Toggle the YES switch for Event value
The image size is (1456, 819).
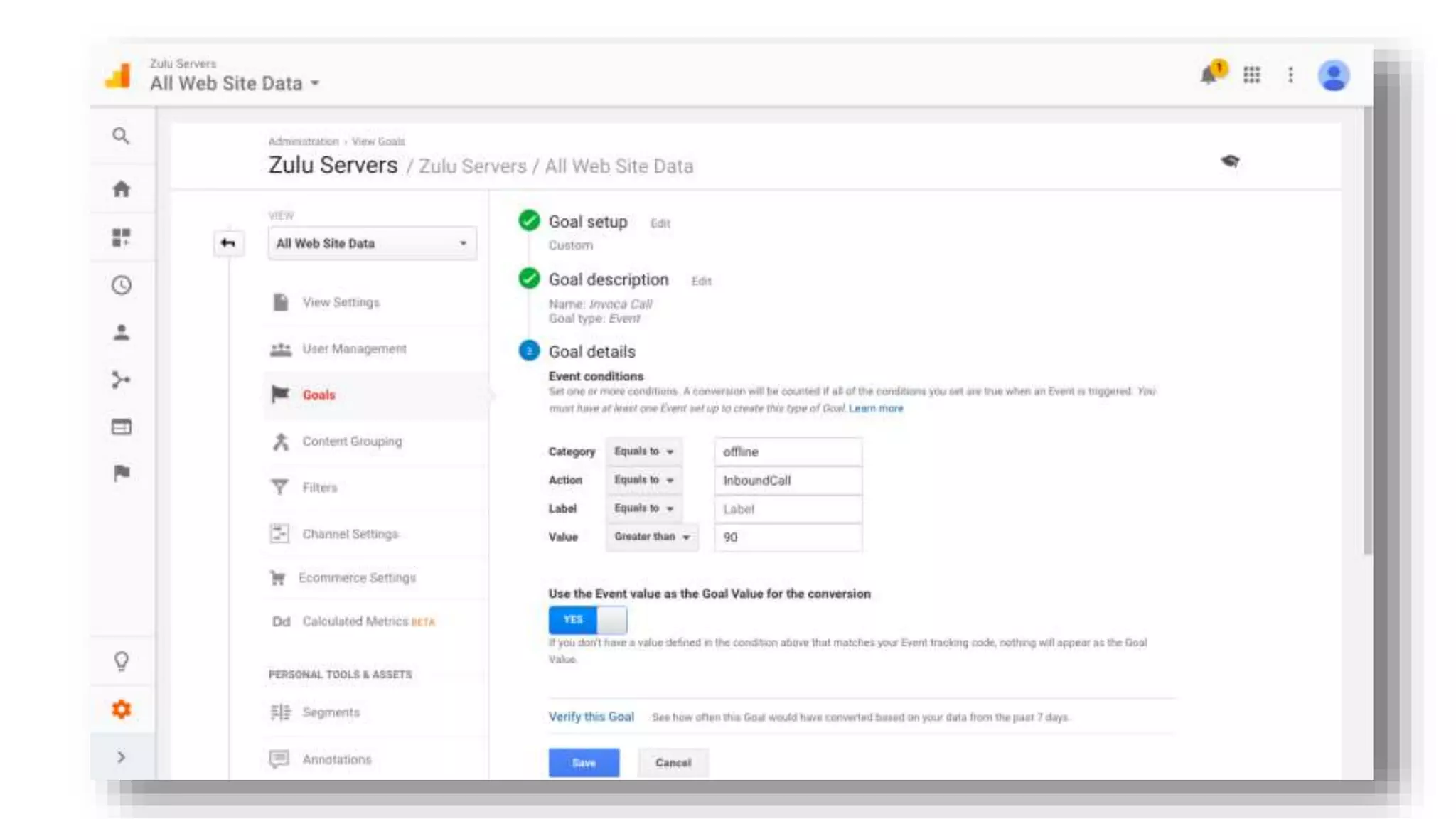587,620
